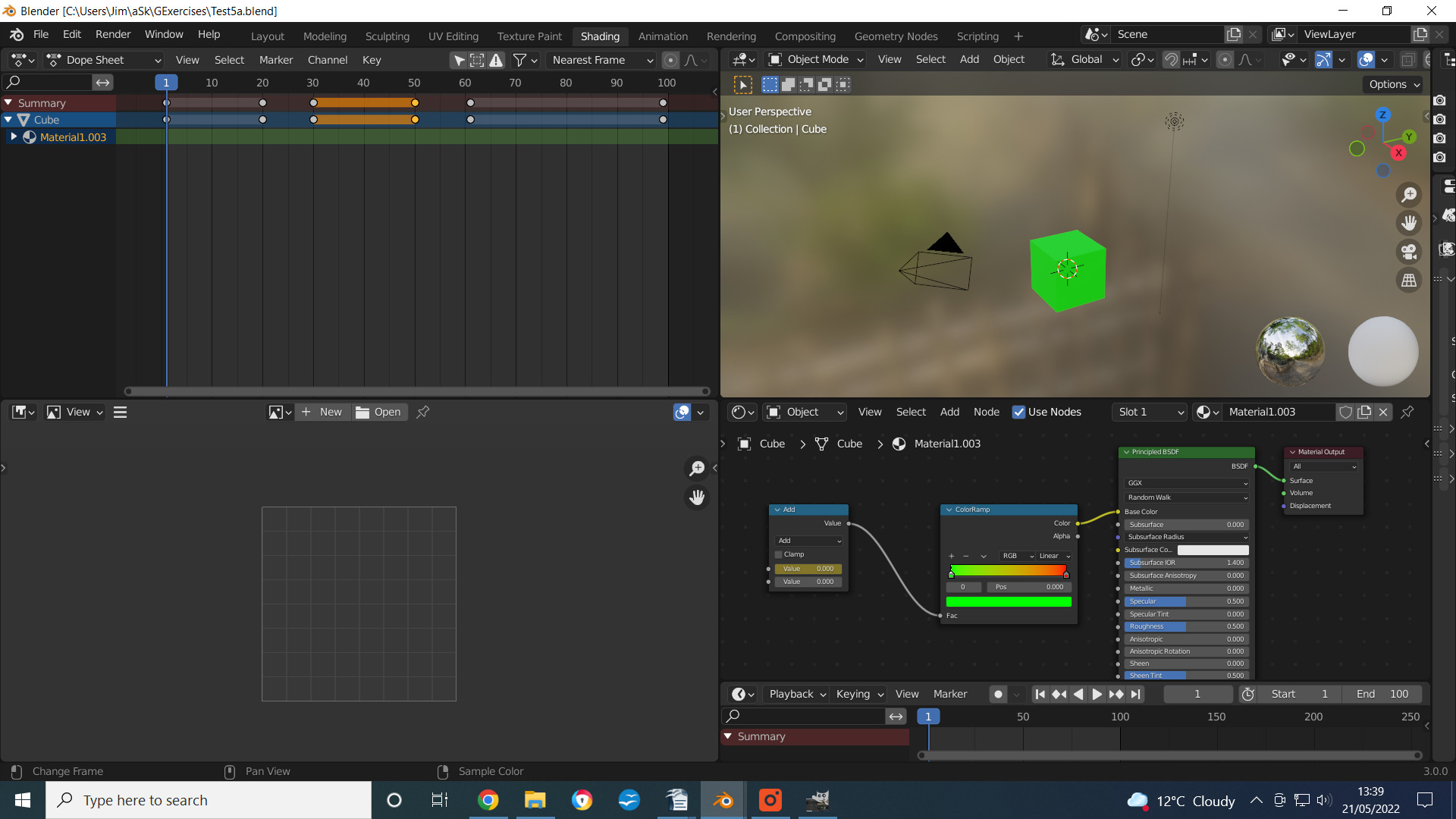Open the File menu
Screen dimensions: 1456x819
[x=41, y=35]
